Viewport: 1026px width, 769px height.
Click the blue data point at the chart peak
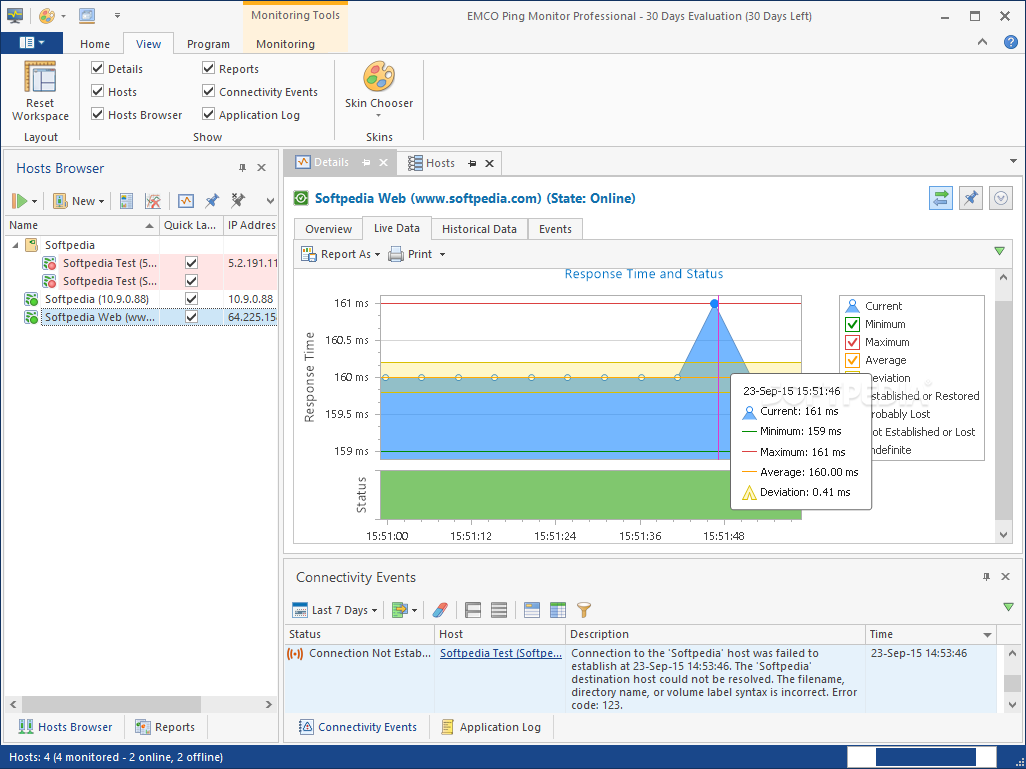click(x=714, y=304)
